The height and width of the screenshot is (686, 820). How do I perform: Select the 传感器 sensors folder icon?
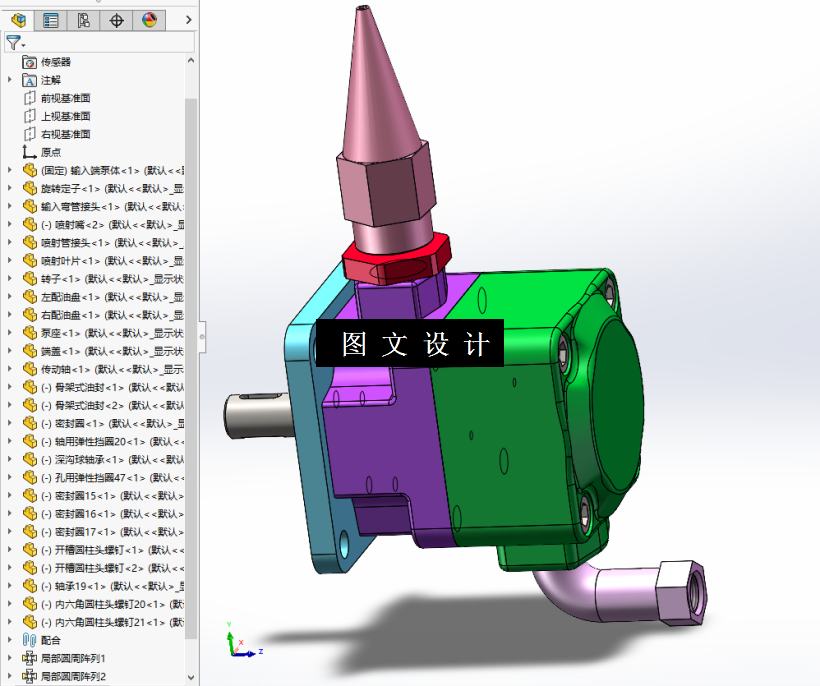point(29,62)
